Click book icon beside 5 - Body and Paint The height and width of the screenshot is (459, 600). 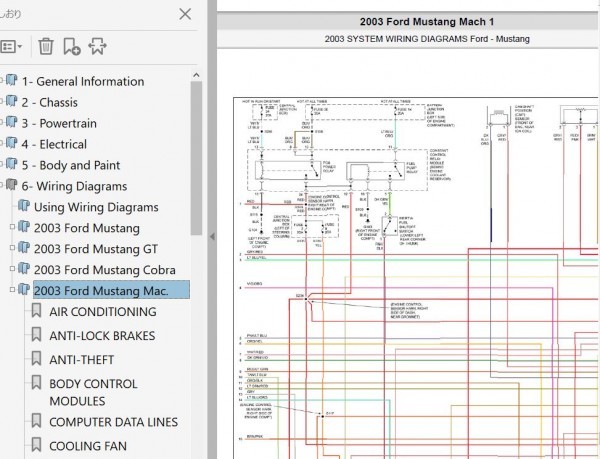point(12,164)
